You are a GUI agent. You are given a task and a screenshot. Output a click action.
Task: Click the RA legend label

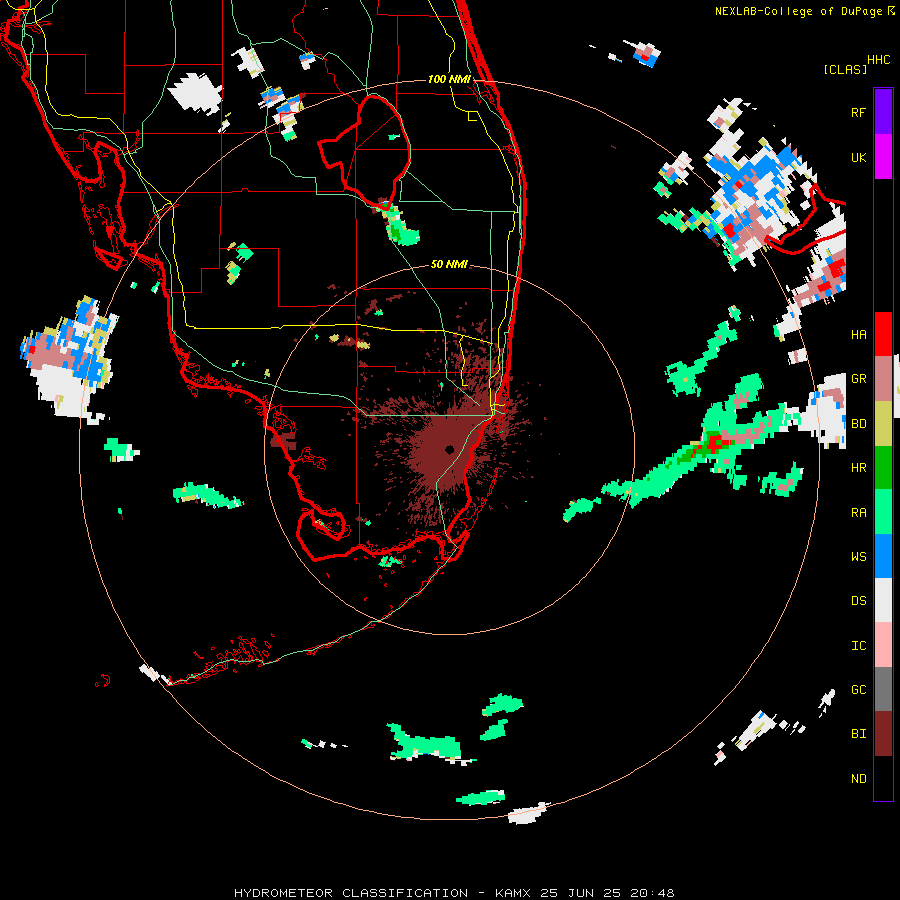coord(858,513)
